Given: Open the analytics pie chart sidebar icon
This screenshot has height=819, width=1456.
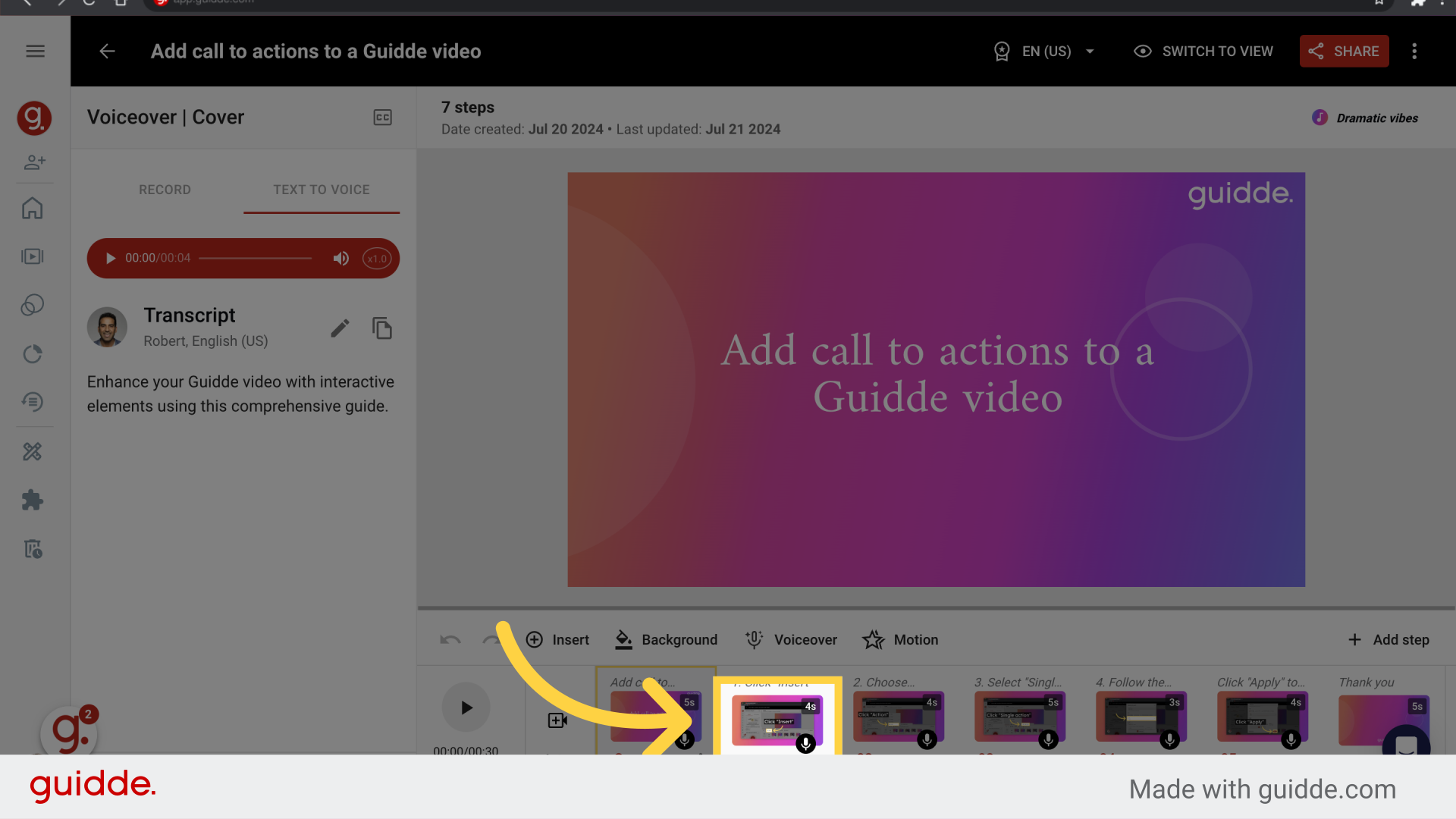Looking at the screenshot, I should click(33, 353).
